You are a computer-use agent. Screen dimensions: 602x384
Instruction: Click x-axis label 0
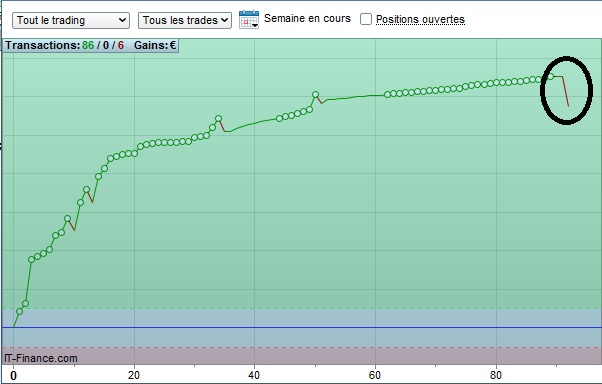pyautogui.click(x=13, y=376)
